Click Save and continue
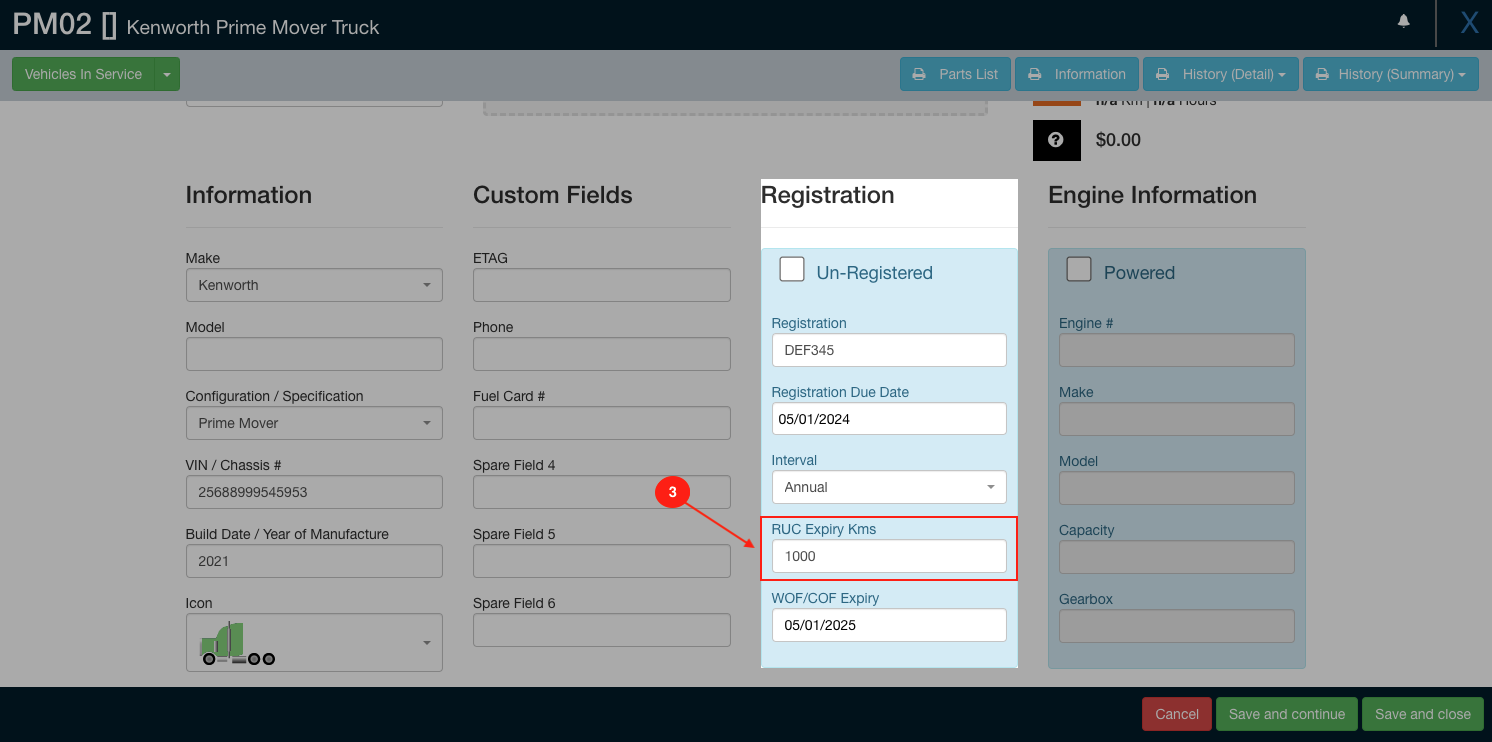Screen dimensions: 1492x742 (x=1286, y=714)
